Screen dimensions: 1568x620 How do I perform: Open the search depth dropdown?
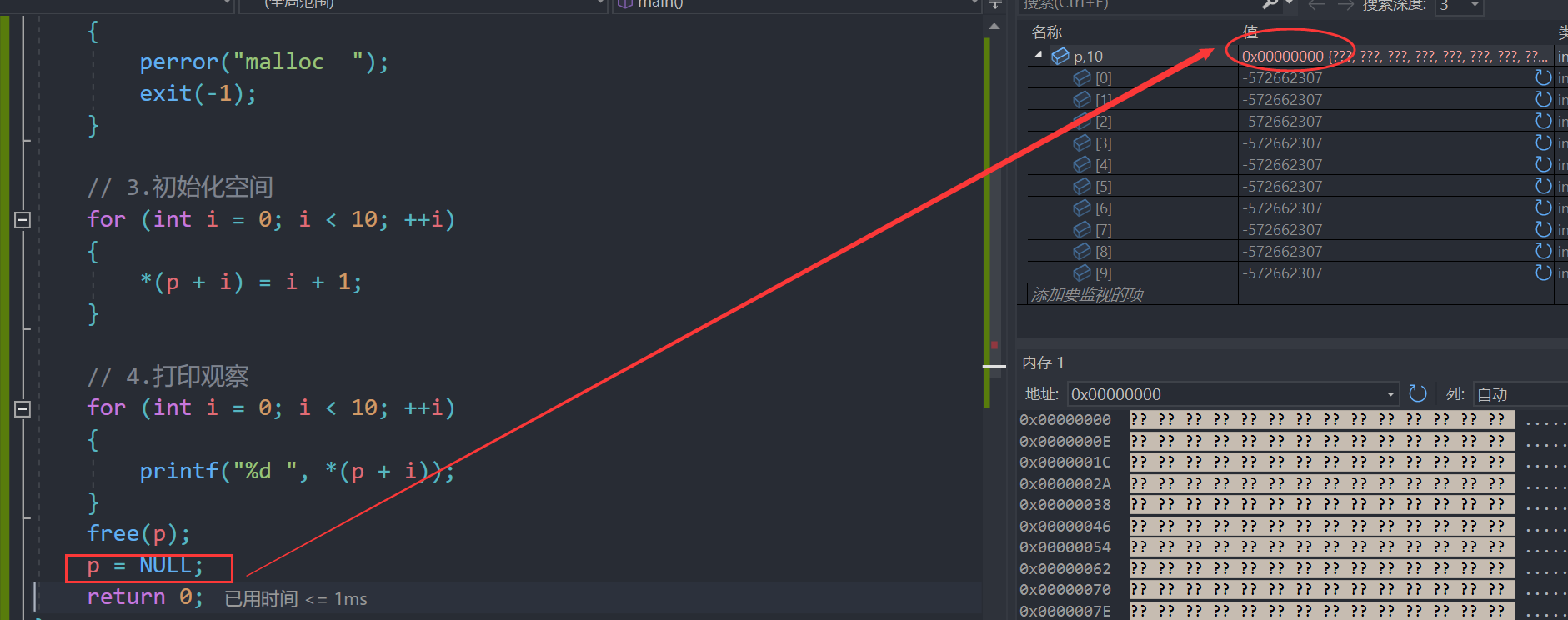tap(1475, 6)
